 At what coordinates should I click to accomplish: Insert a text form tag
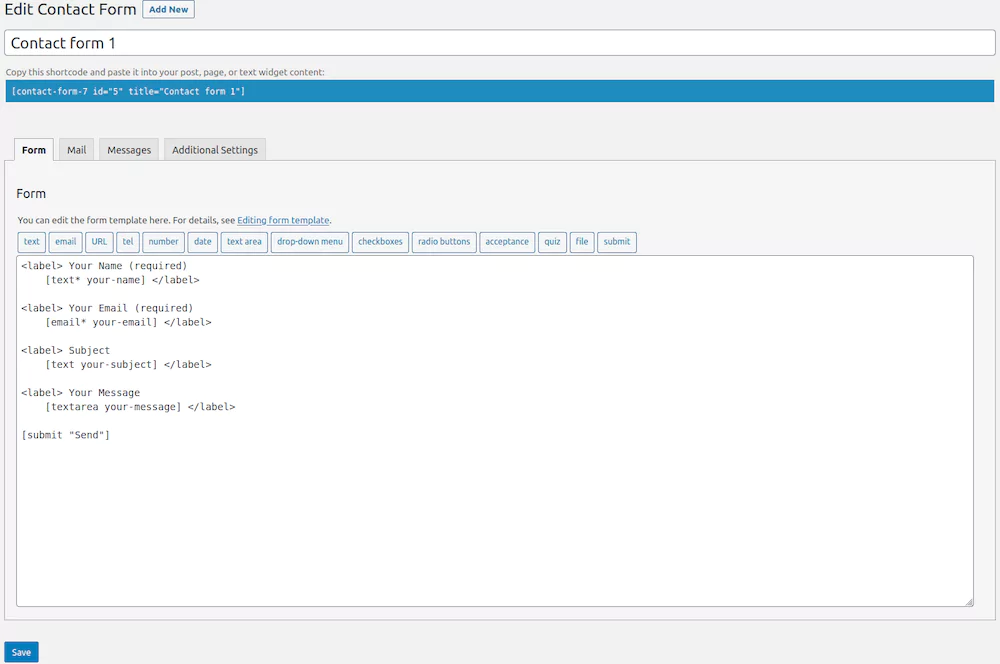point(32,242)
